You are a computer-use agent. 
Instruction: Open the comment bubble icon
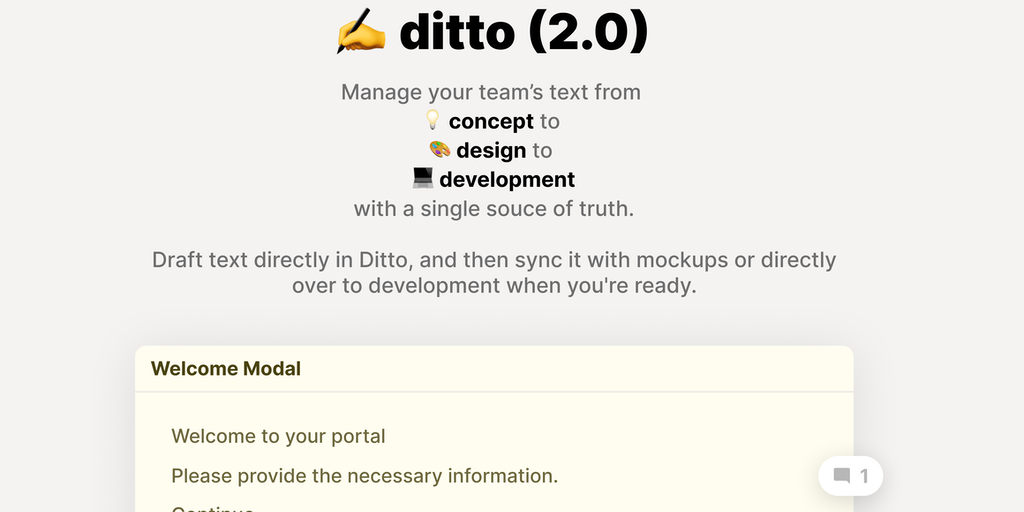(842, 476)
